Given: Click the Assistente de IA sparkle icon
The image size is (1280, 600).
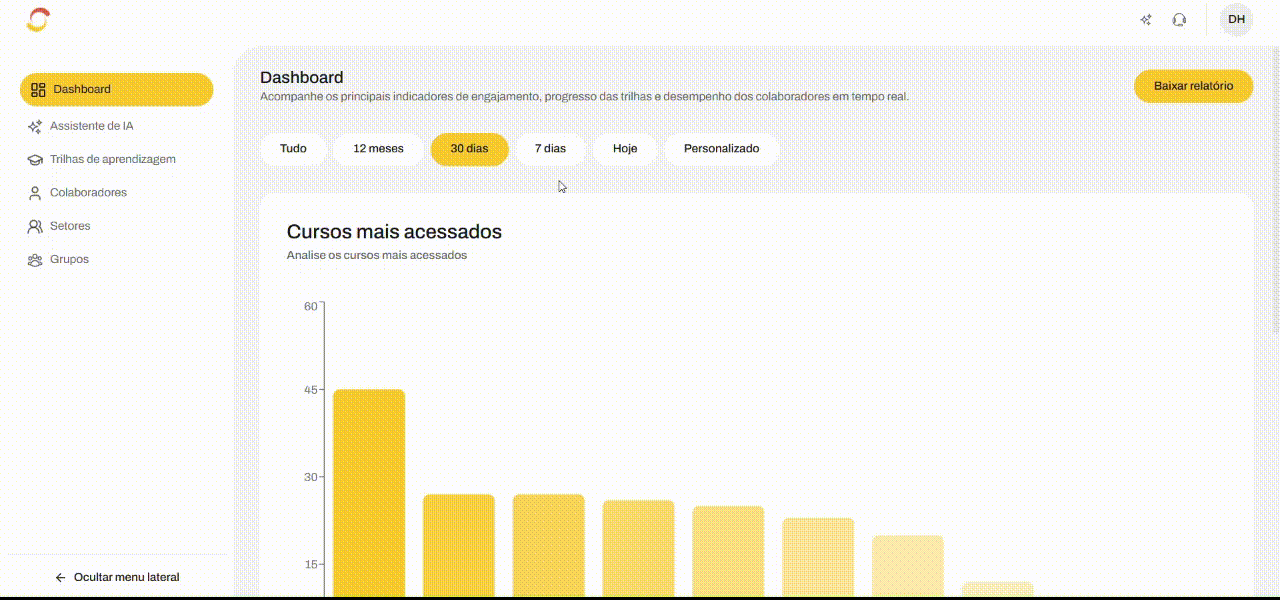Looking at the screenshot, I should pos(35,127).
